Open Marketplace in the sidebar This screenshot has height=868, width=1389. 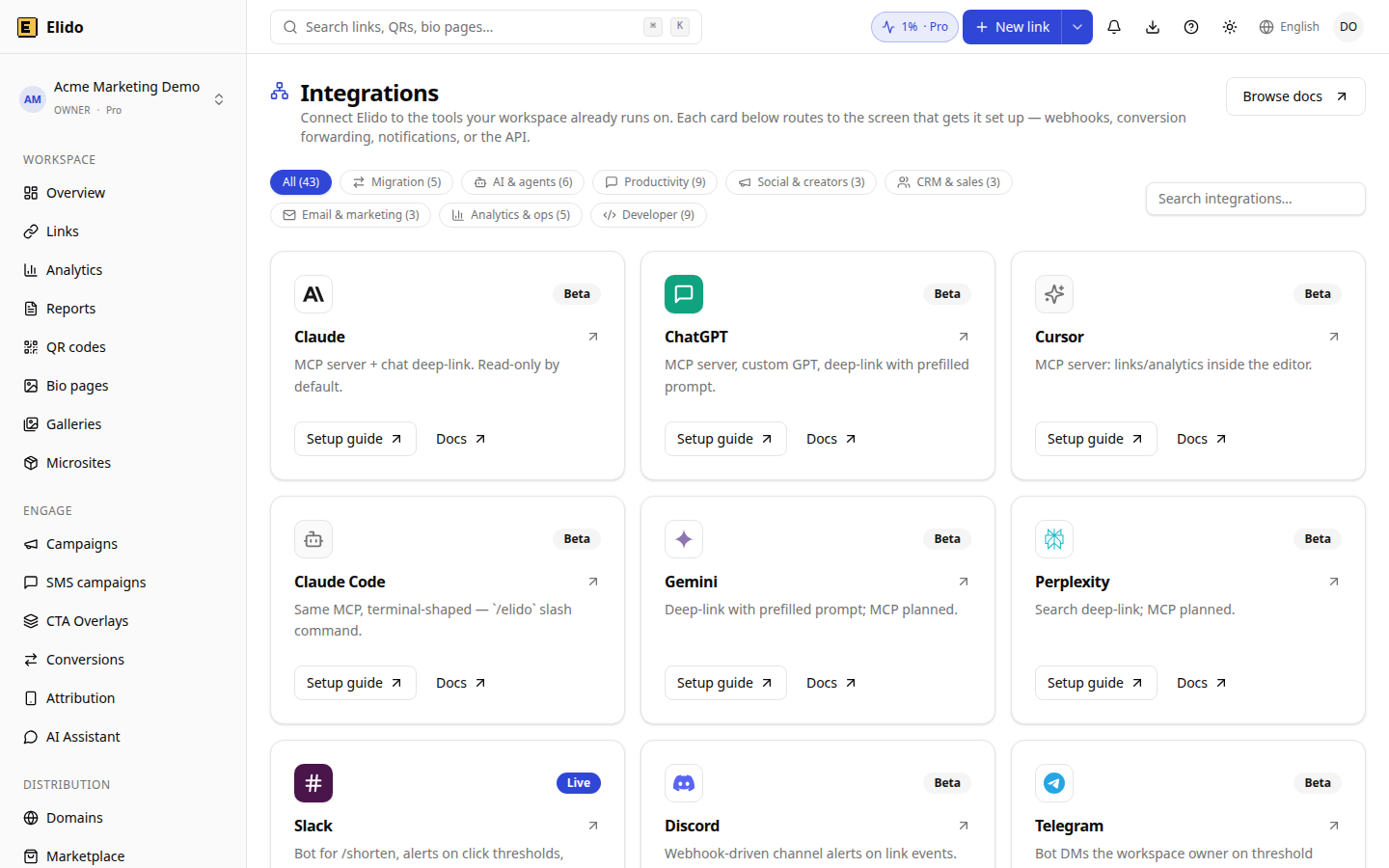[x=123, y=856]
